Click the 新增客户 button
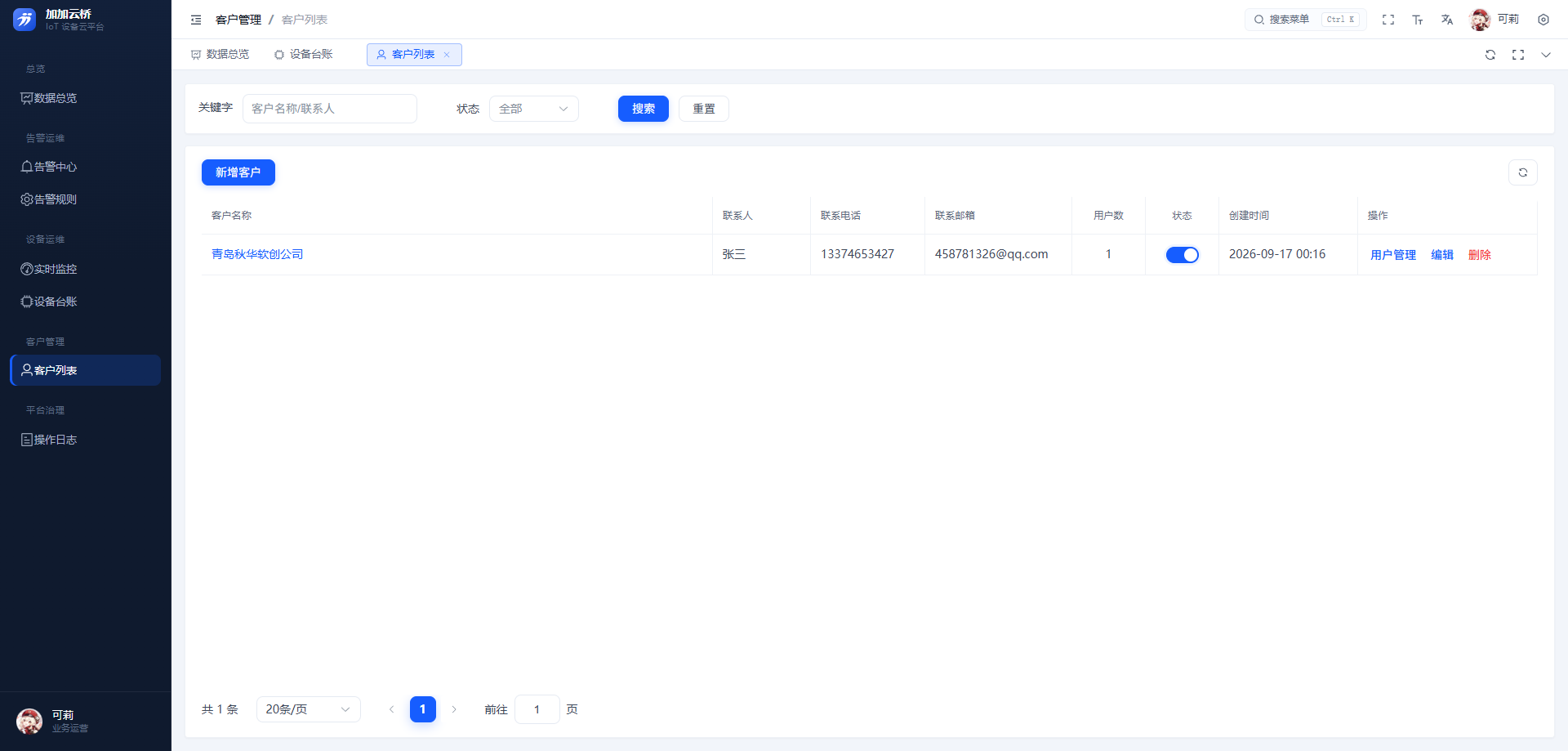1568x751 pixels. [x=238, y=172]
